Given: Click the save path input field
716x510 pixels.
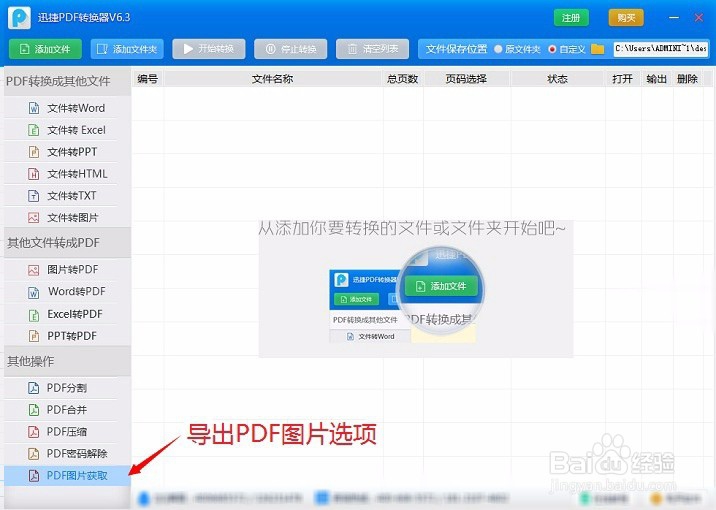Looking at the screenshot, I should click(661, 48).
